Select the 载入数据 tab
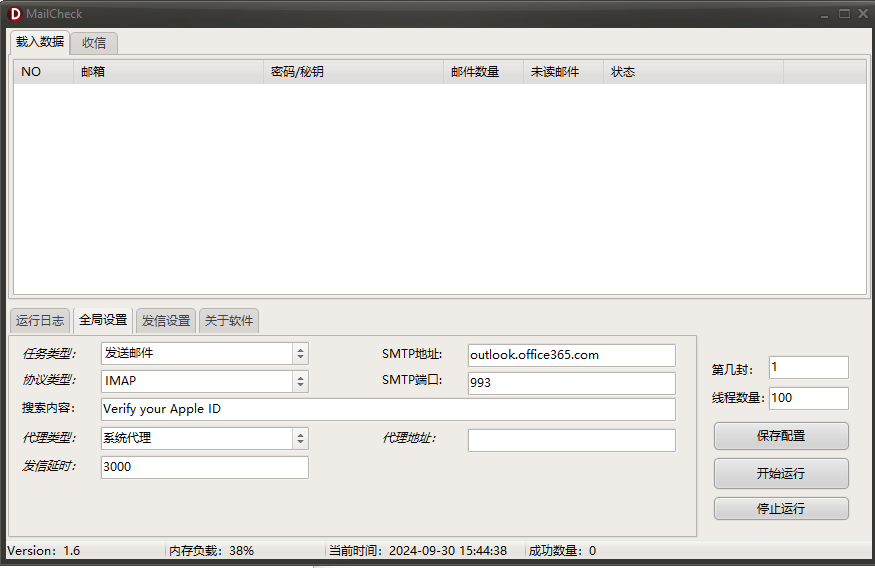 pyautogui.click(x=40, y=42)
